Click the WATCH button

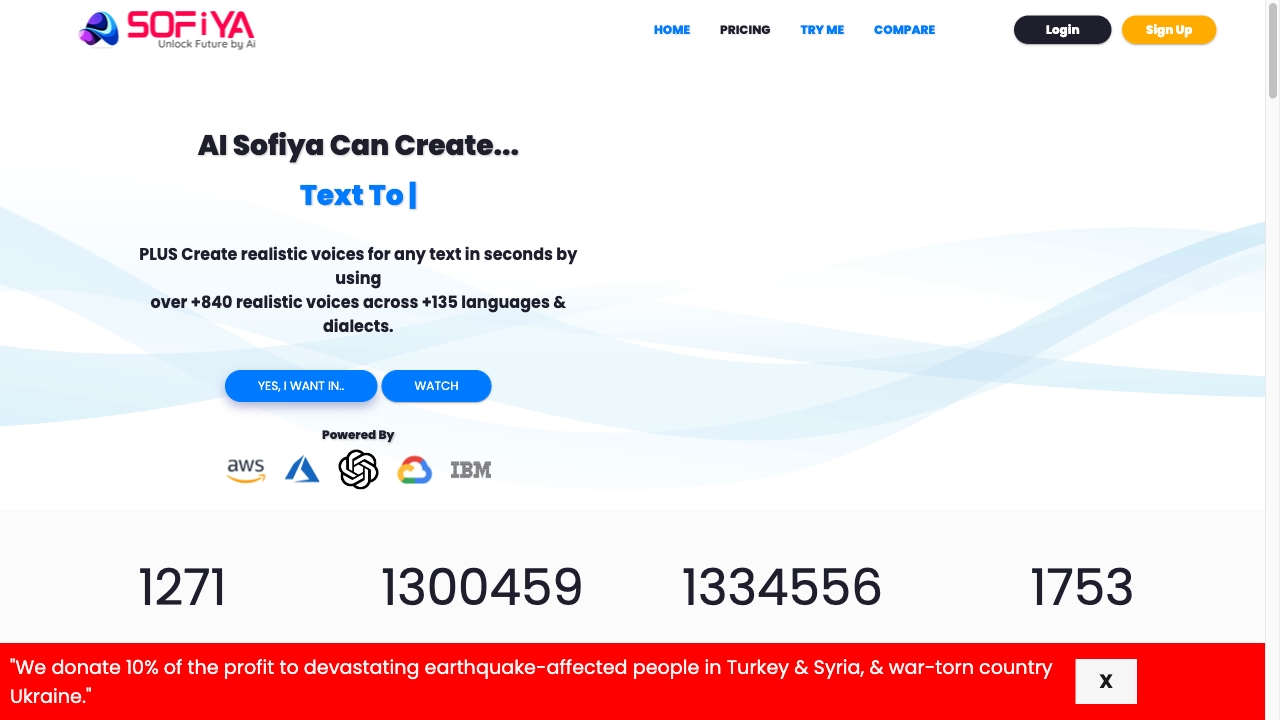(436, 386)
